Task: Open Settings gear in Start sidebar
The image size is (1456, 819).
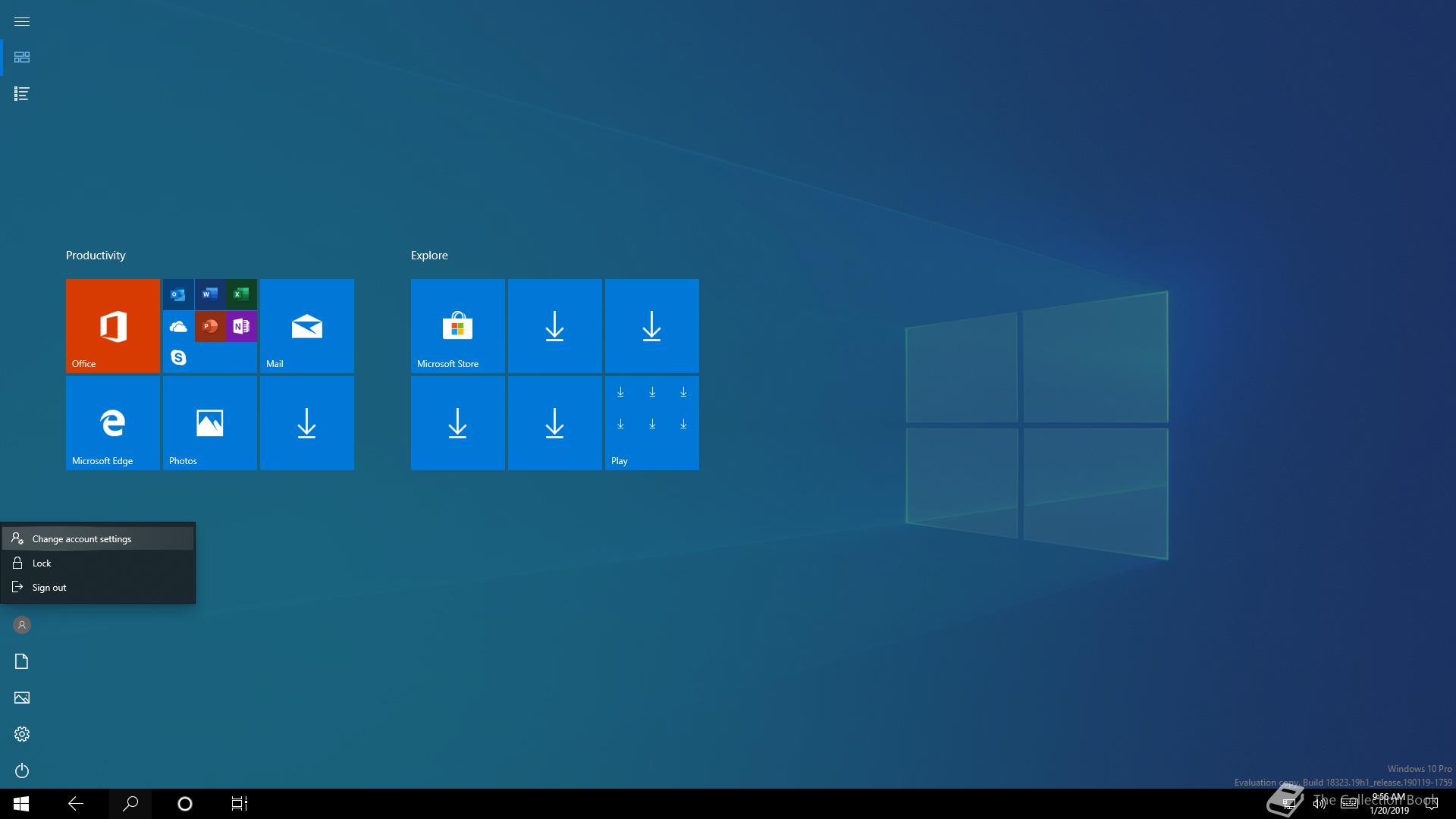Action: [22, 734]
